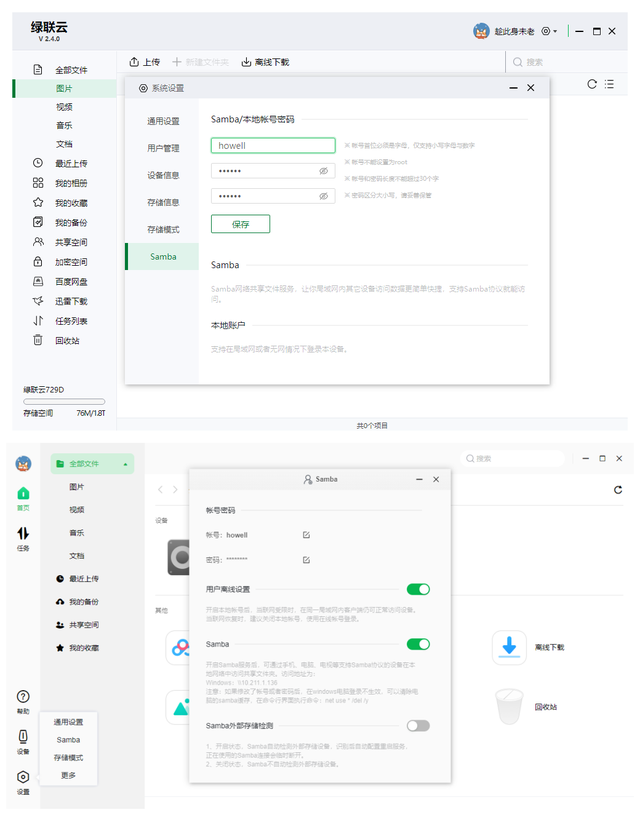Open 通用设置 tab in 系统设置 dialog
The image size is (640, 815).
[163, 121]
